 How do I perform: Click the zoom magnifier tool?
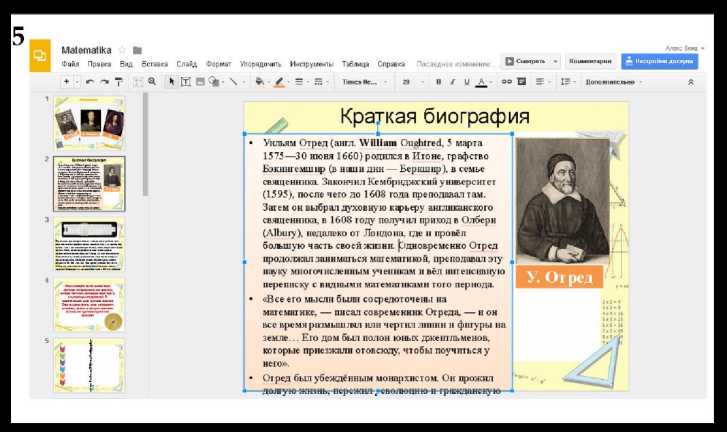pyautogui.click(x=152, y=82)
